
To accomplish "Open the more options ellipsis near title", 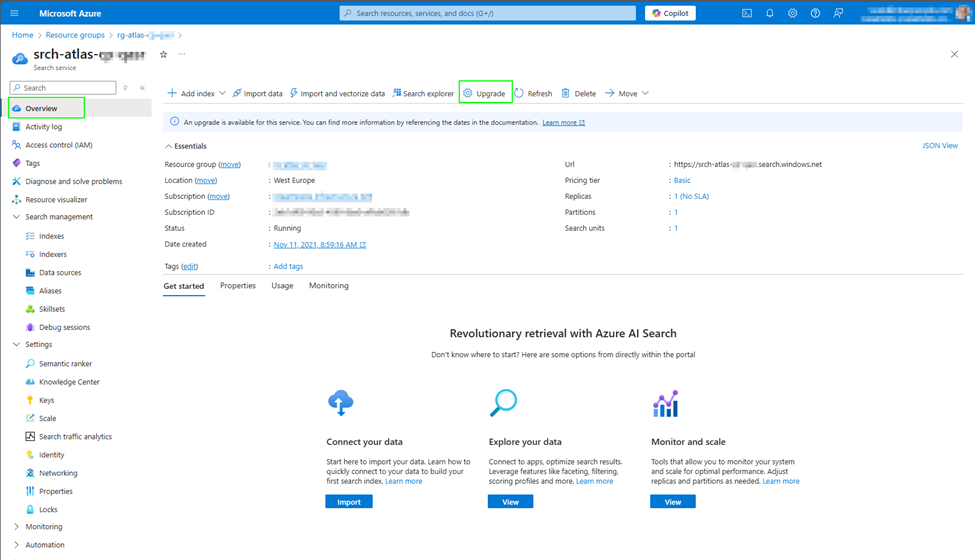I will [182, 54].
